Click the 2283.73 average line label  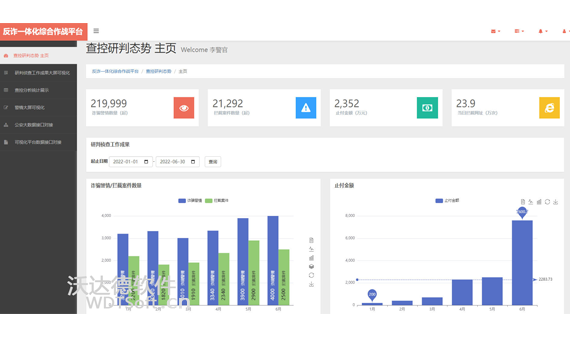tap(545, 279)
